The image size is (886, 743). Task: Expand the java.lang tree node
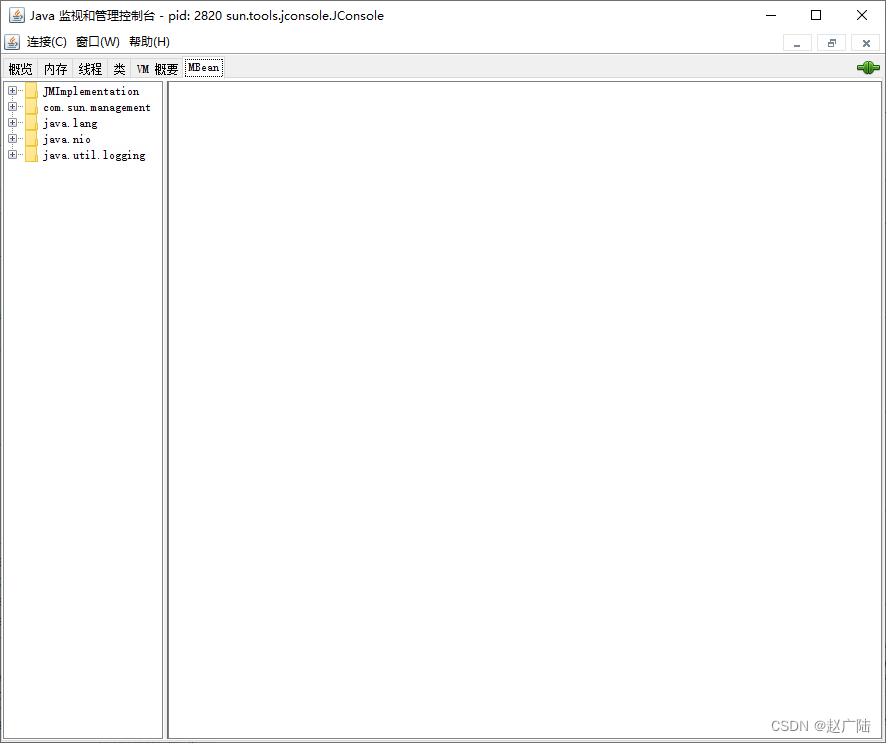[12, 122]
